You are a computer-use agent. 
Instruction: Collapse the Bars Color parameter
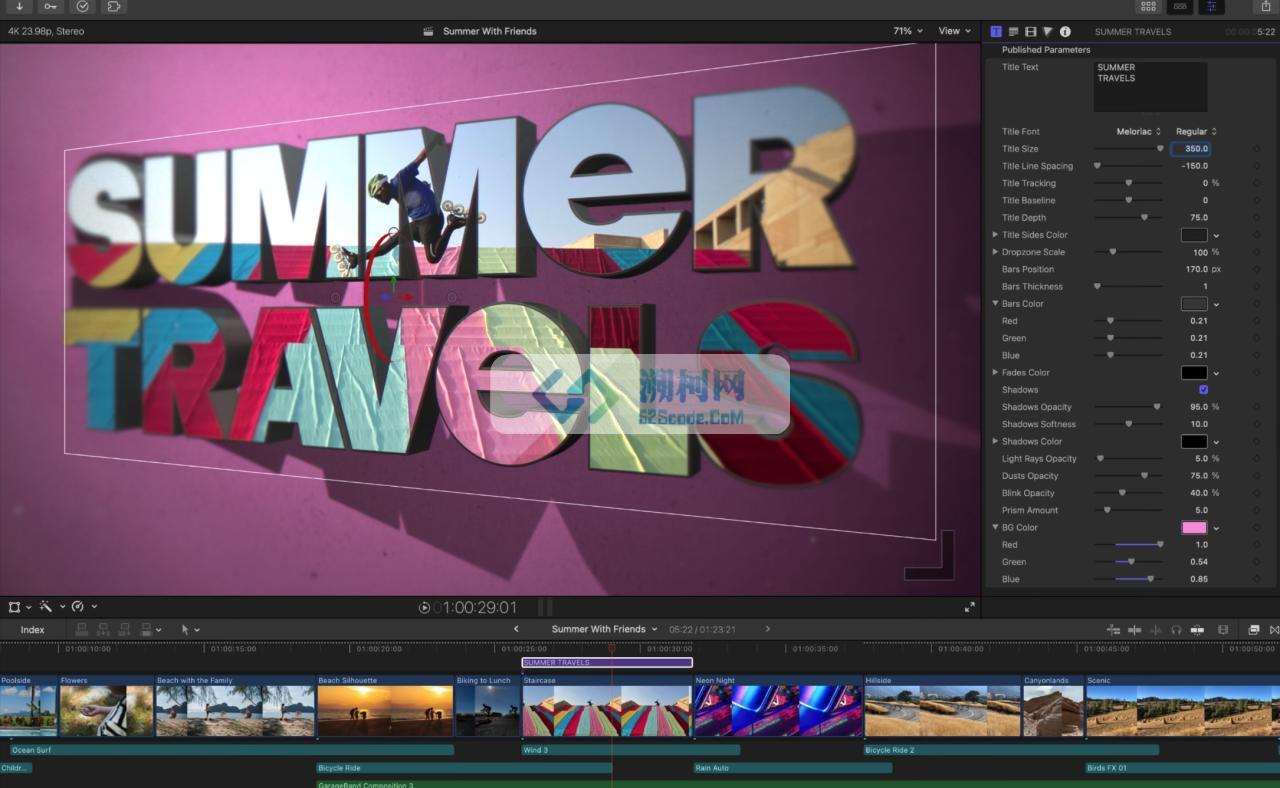995,304
